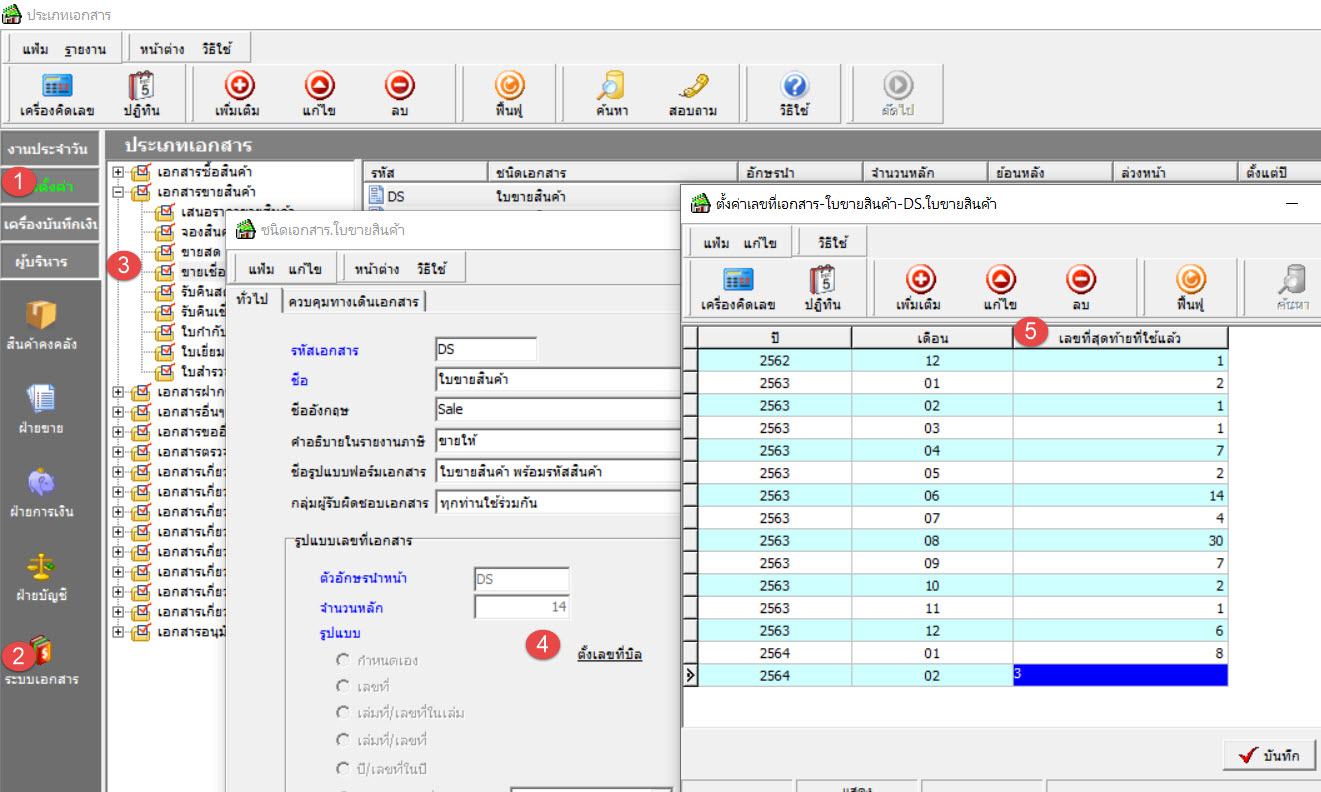This screenshot has height=792, width=1321.
Task: Select ปี/เลขที่ในปี radio option
Action: point(343,767)
